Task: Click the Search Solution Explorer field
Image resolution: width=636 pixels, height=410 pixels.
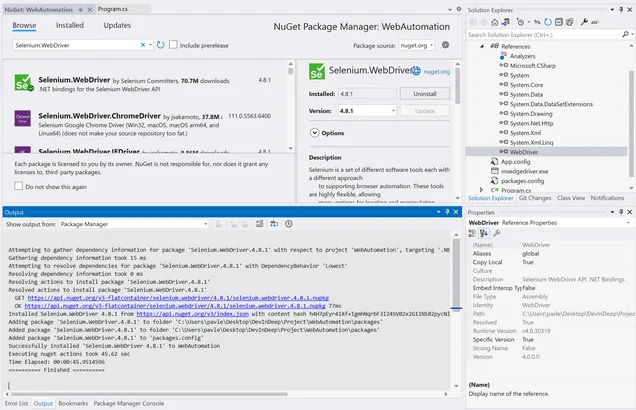Action: [x=544, y=35]
